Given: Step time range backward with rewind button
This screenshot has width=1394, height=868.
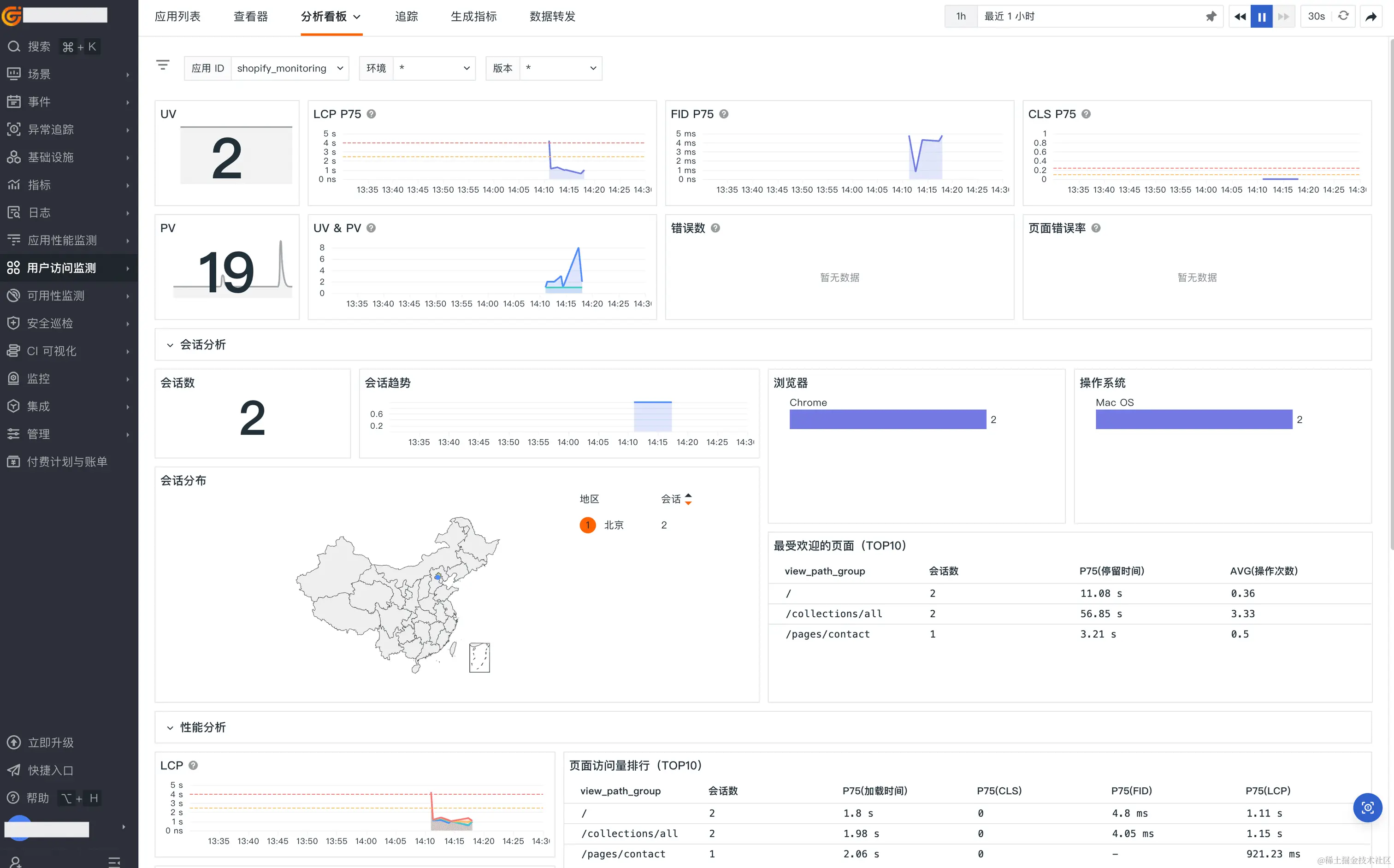Looking at the screenshot, I should click(1240, 16).
